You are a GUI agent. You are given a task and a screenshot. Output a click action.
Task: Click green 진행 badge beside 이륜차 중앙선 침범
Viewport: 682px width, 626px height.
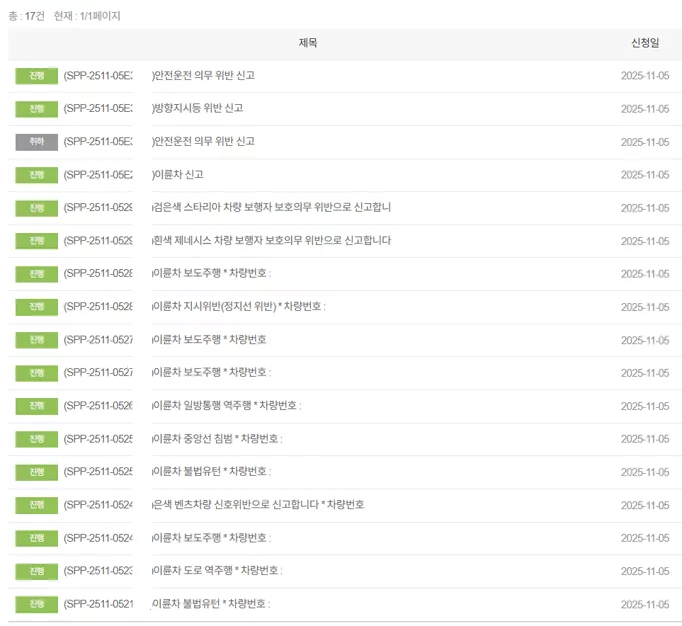37,439
